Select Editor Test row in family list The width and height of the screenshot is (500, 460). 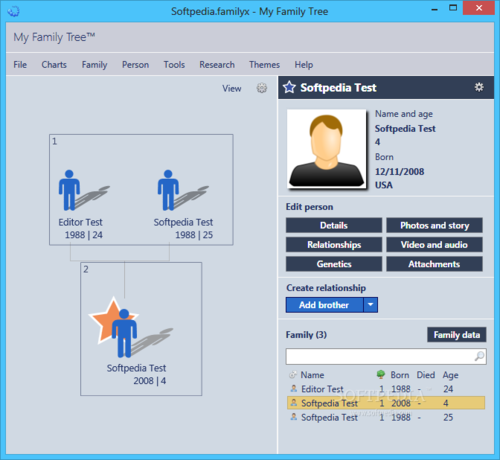tap(386, 389)
